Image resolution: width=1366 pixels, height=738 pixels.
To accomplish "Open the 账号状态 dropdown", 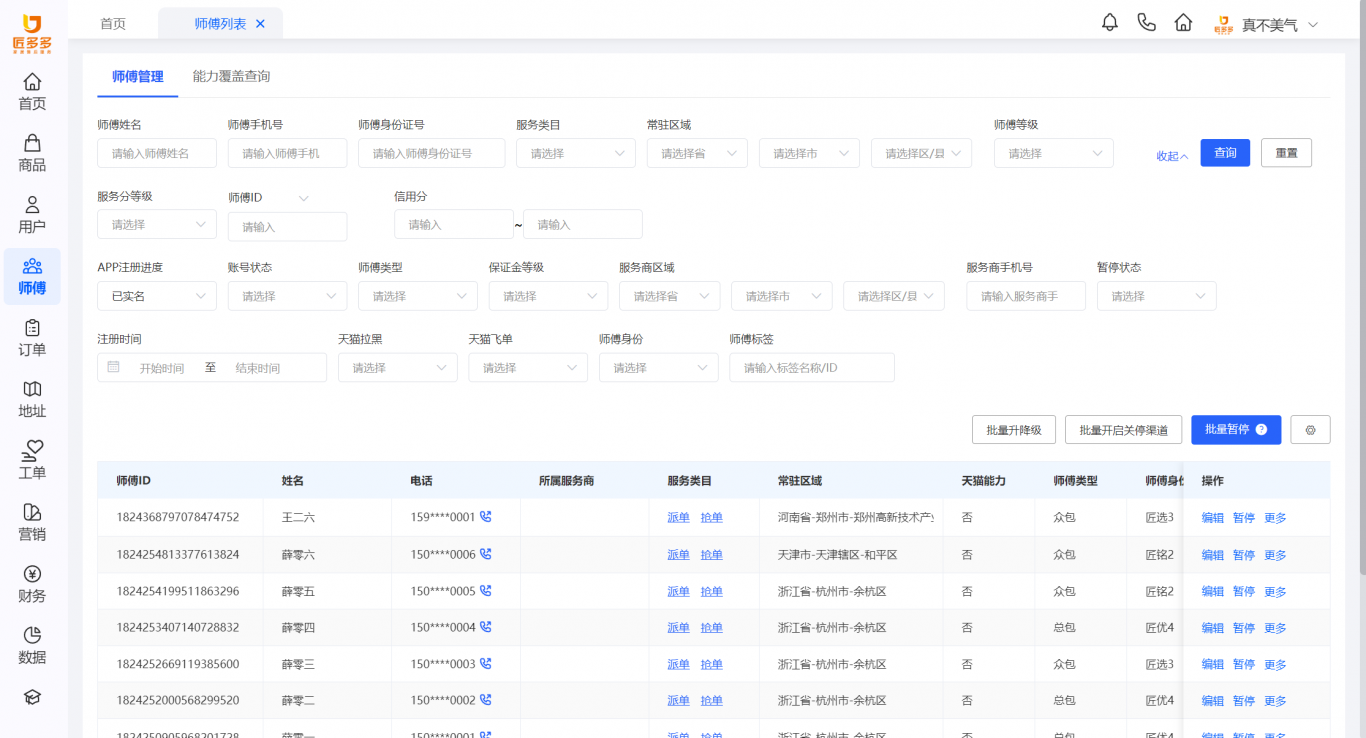I will [287, 296].
